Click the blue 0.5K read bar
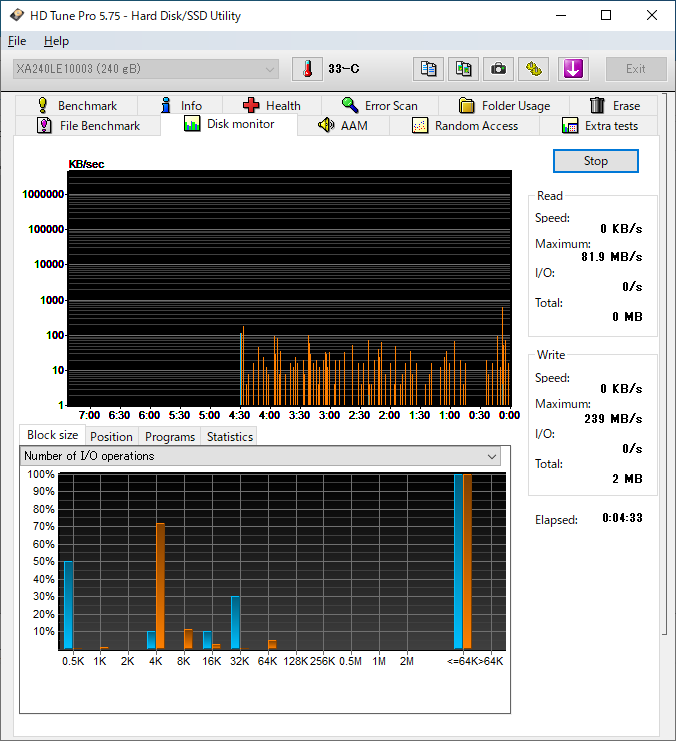 [x=68, y=605]
